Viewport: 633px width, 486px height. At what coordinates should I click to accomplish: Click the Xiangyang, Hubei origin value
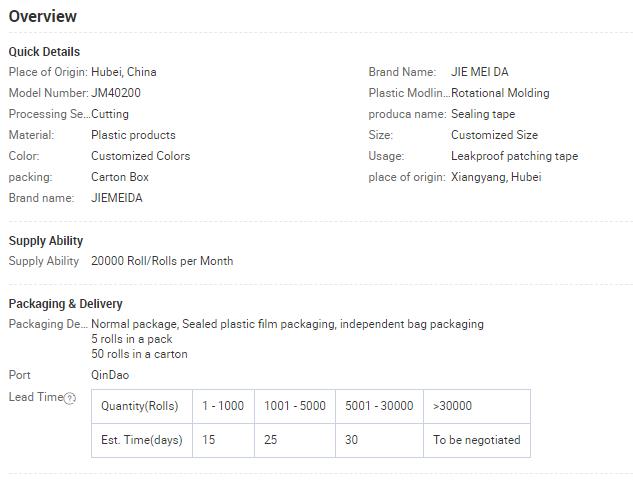[496, 177]
